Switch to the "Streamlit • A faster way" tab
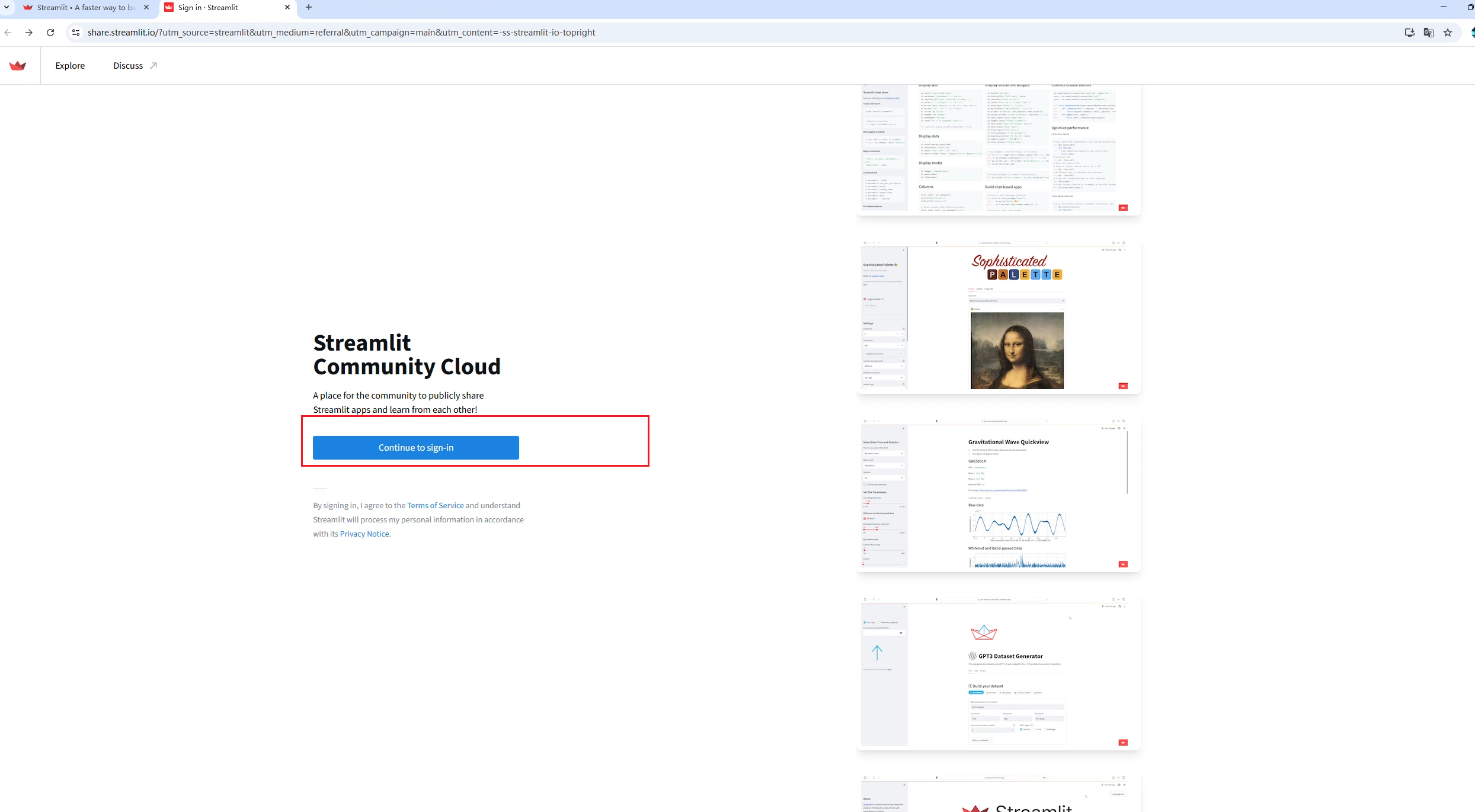 (86, 8)
